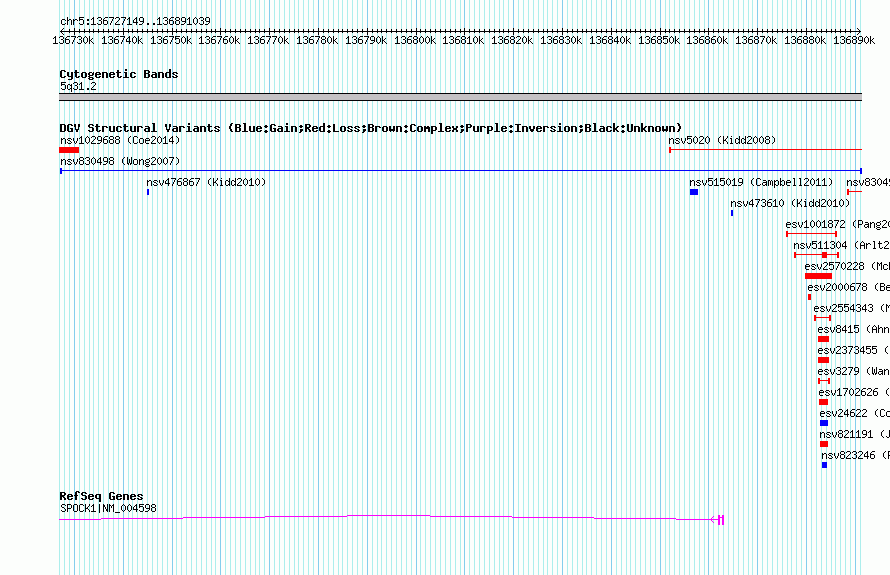Click the nsv1029688 (Coe2014) variant label
Image resolution: width=890 pixels, height=575 pixels.
pyautogui.click(x=120, y=140)
